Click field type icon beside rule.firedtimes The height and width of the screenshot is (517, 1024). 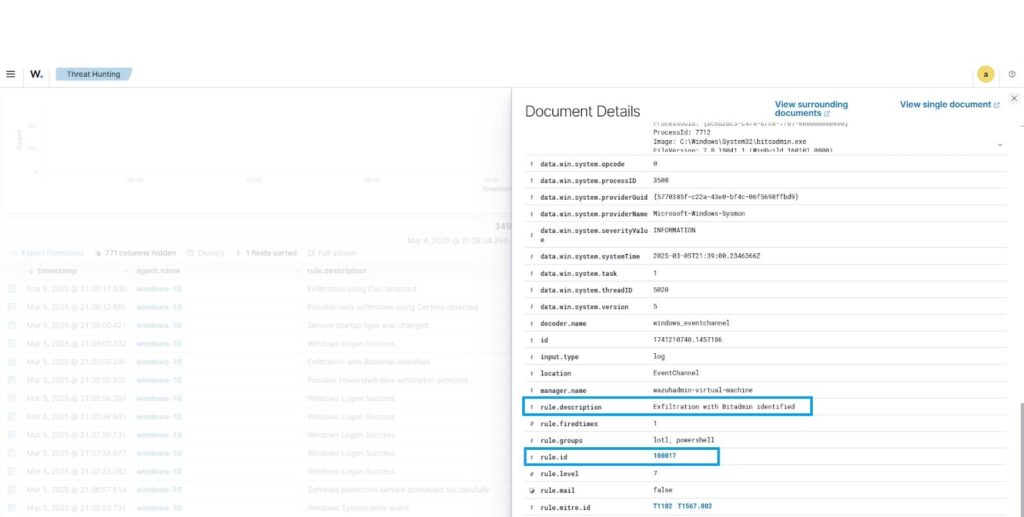click(531, 423)
